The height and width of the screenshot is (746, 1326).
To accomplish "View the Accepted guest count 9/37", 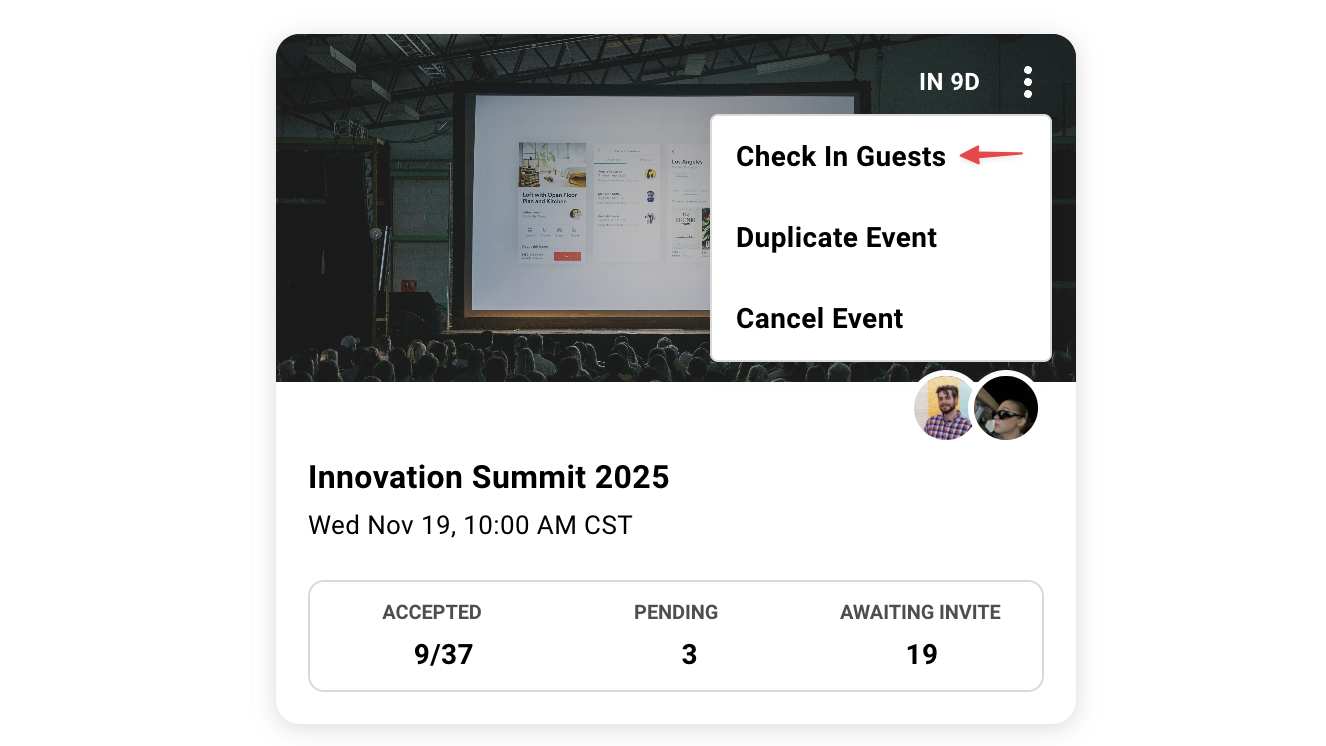I will pos(442,654).
